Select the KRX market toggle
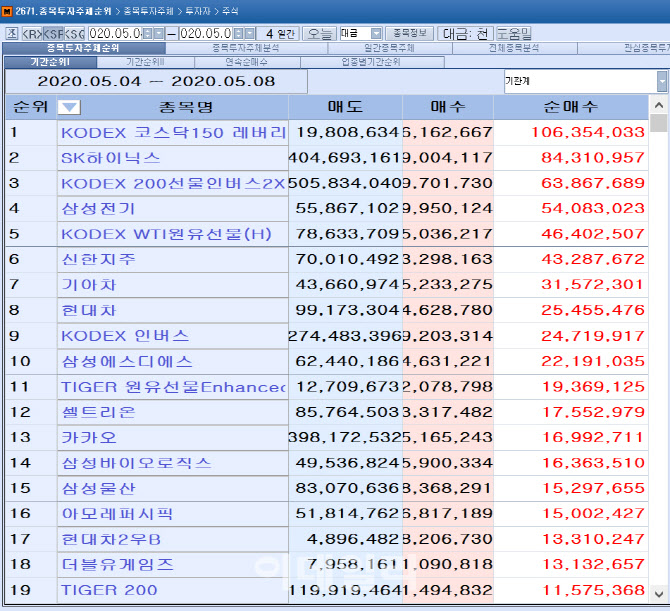 32,33
